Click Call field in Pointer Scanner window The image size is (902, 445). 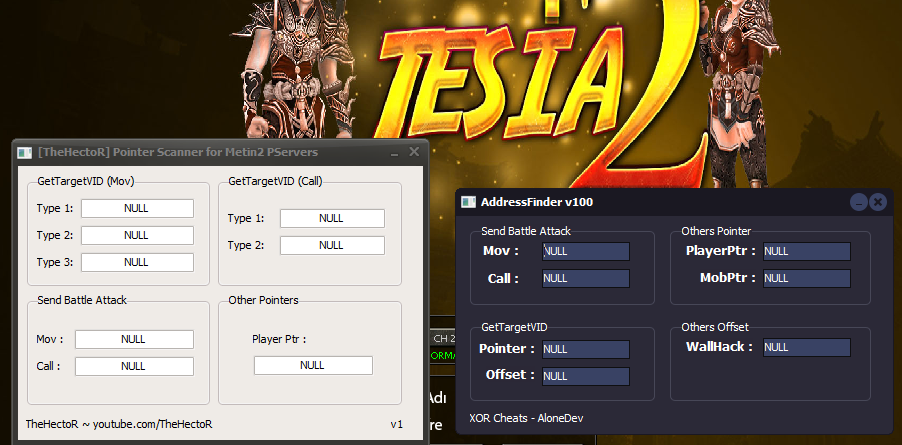[x=134, y=366]
